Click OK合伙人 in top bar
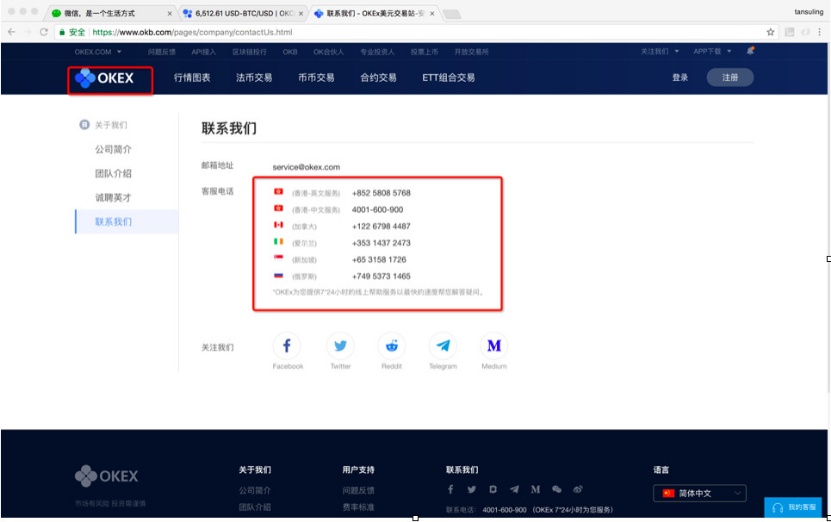The height and width of the screenshot is (522, 831). (329, 52)
